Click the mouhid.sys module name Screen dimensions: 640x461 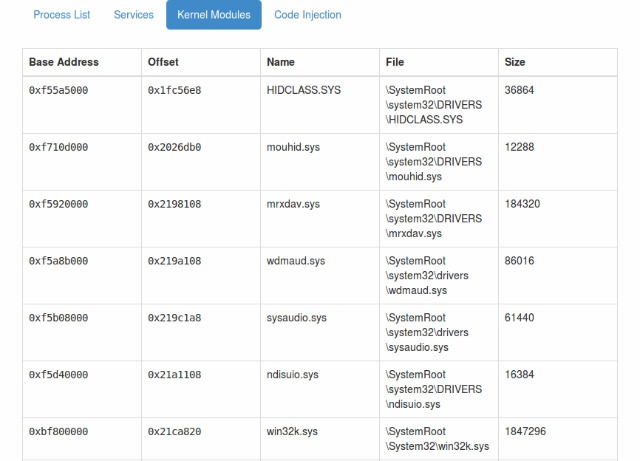(x=293, y=147)
